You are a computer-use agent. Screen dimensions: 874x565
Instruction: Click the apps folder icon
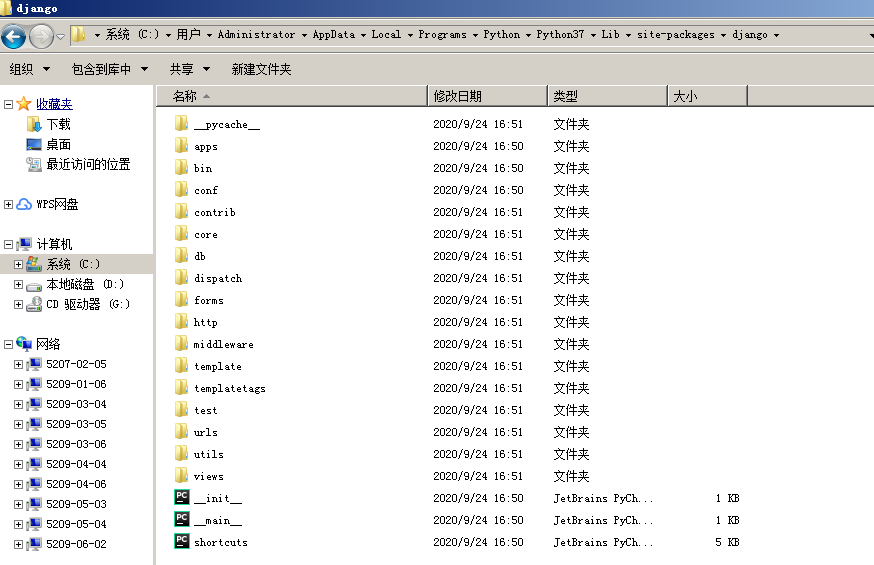(181, 146)
